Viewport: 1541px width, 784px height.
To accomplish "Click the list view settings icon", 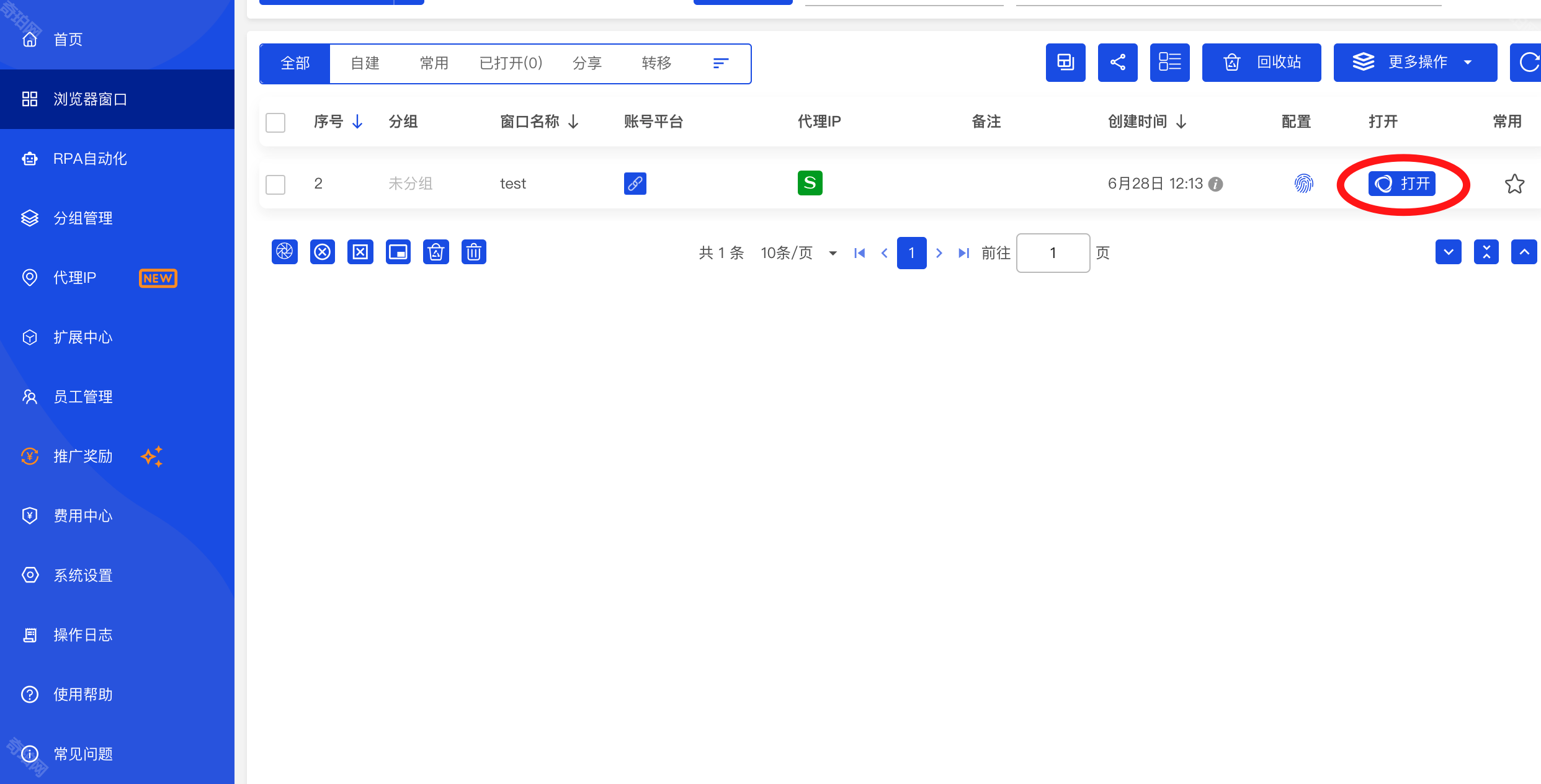I will point(1170,63).
